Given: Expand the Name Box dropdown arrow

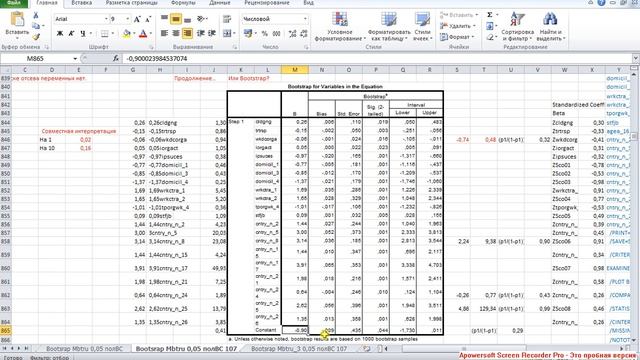Looking at the screenshot, I should coord(75,59).
